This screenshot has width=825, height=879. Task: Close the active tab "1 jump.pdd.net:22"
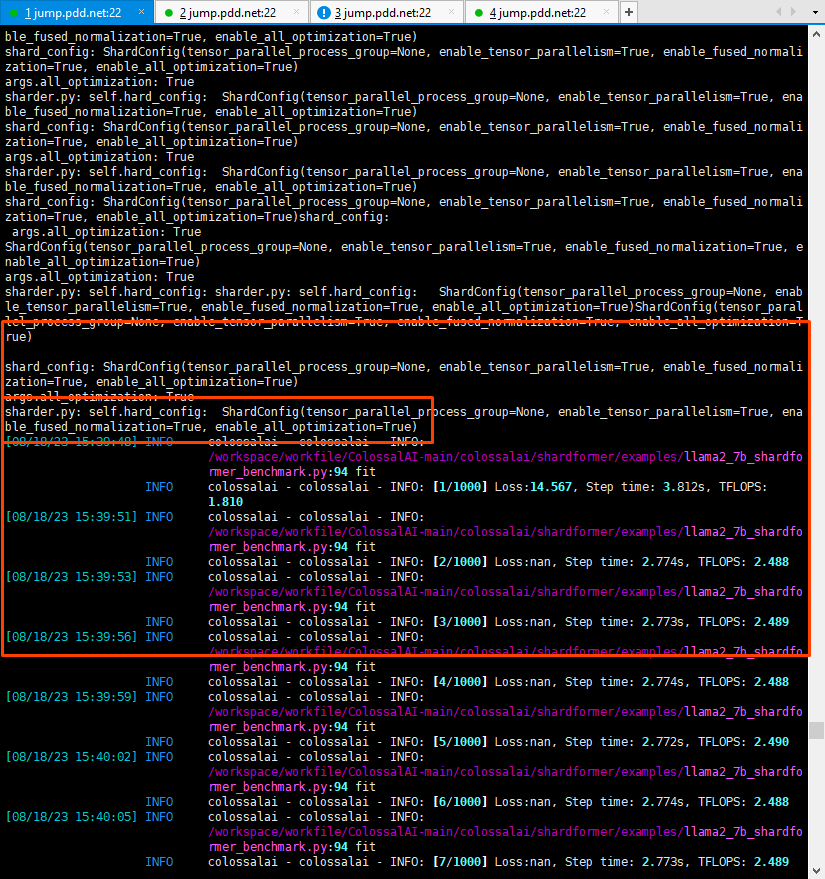point(141,12)
